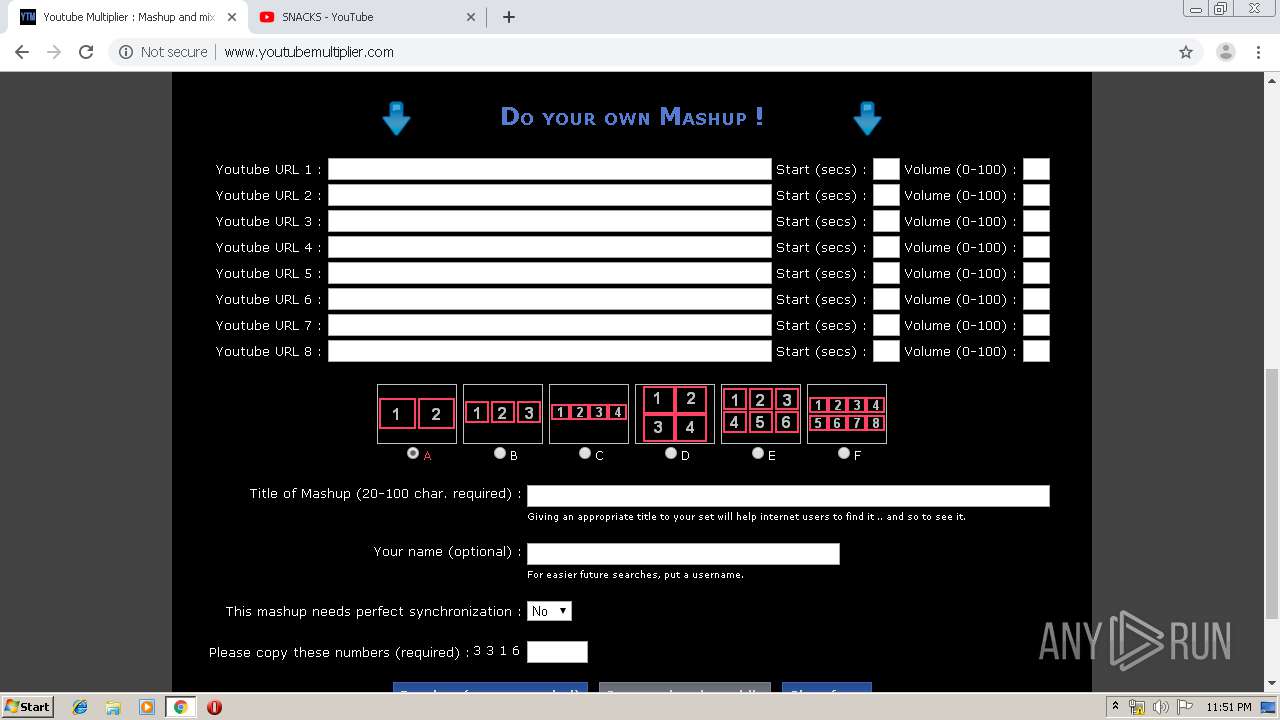
Task: Click Start (secs) box for URL 4
Action: pos(886,247)
